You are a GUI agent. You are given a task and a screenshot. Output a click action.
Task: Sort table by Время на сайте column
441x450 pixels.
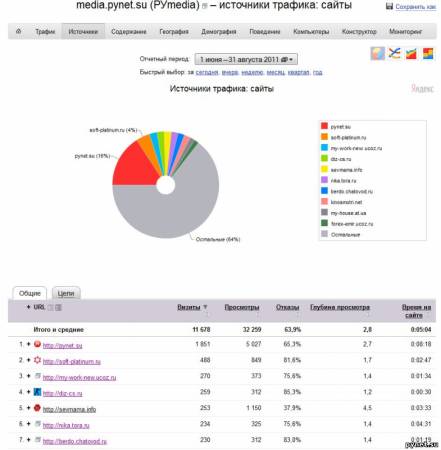pos(416,311)
